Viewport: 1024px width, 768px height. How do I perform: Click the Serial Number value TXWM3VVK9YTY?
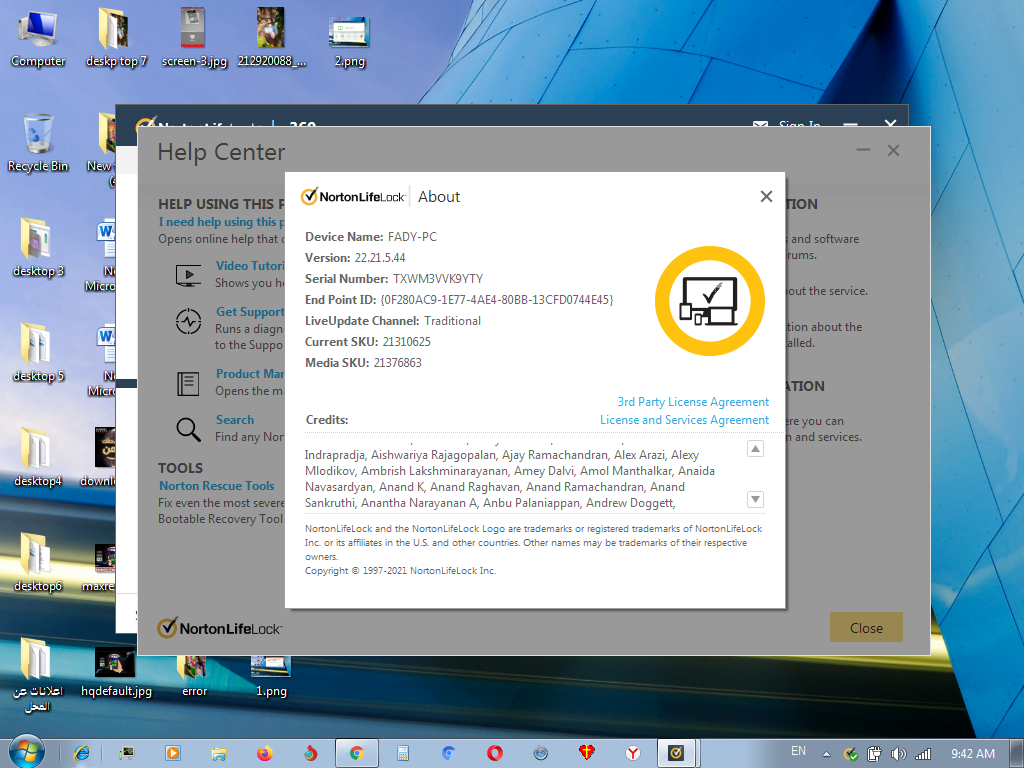tap(438, 279)
